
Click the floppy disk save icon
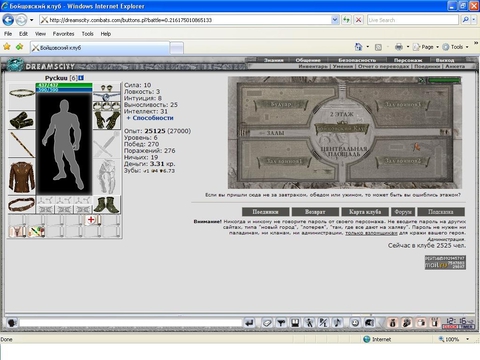tap(295, 323)
